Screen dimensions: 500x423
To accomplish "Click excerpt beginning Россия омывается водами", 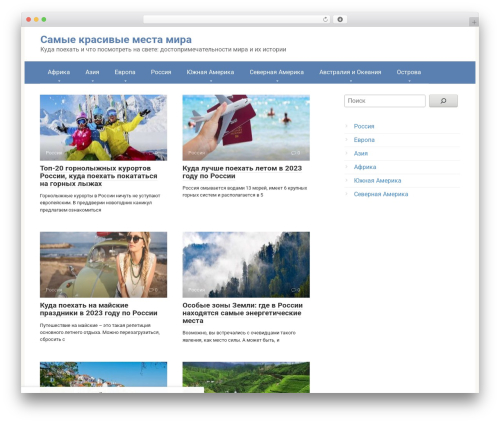I will pos(245,192).
